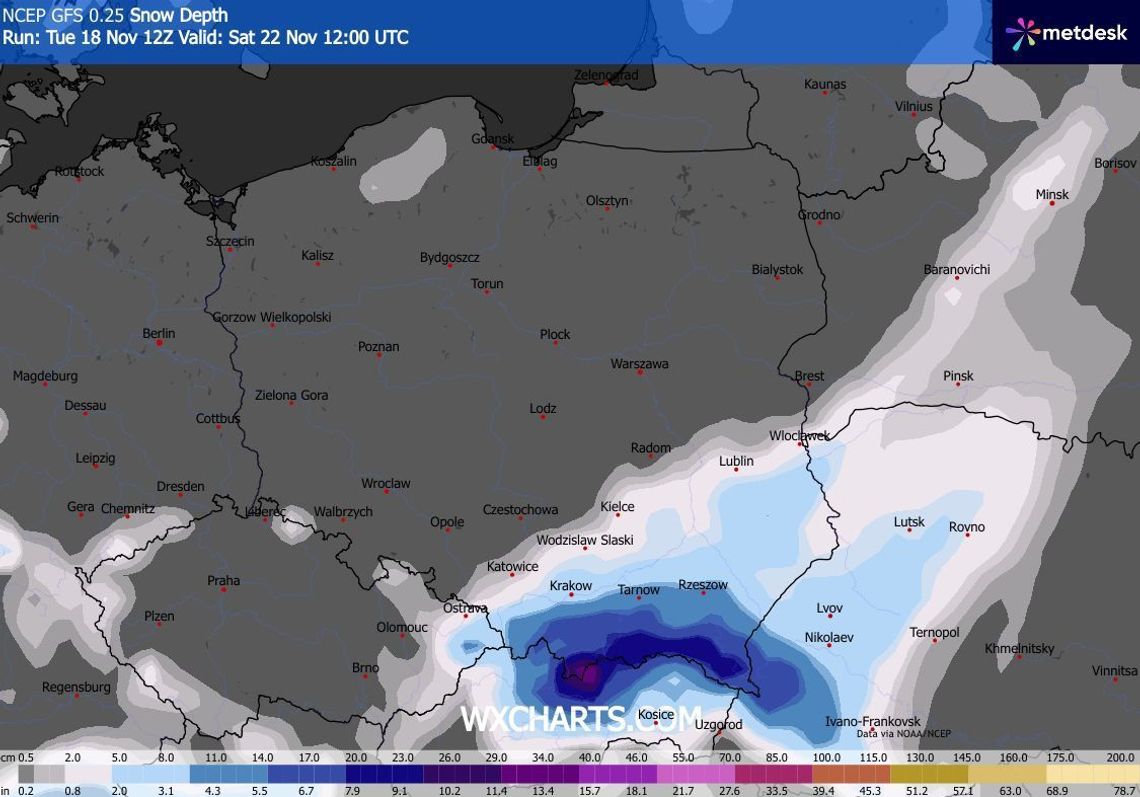Click the Minsk city marker
Screen dimensions: 1140x797
point(1052,207)
